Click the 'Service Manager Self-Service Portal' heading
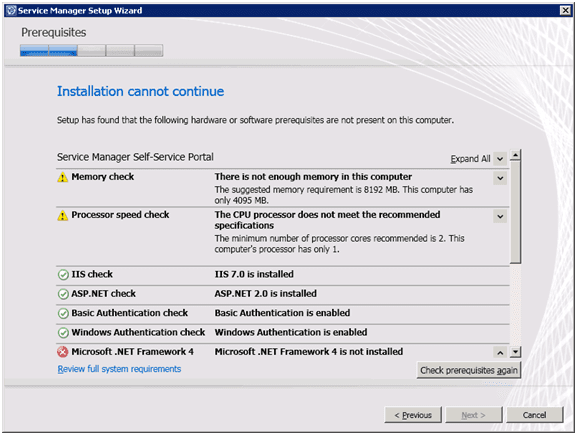This screenshot has width=576, height=434. (x=135, y=157)
